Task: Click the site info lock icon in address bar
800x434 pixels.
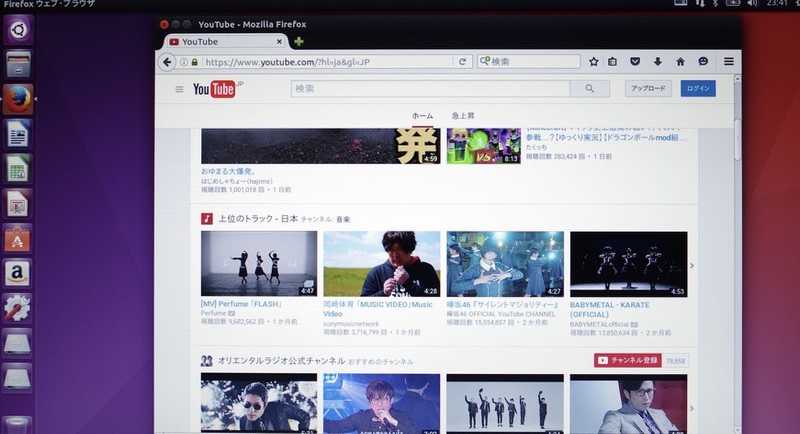Action: click(194, 62)
